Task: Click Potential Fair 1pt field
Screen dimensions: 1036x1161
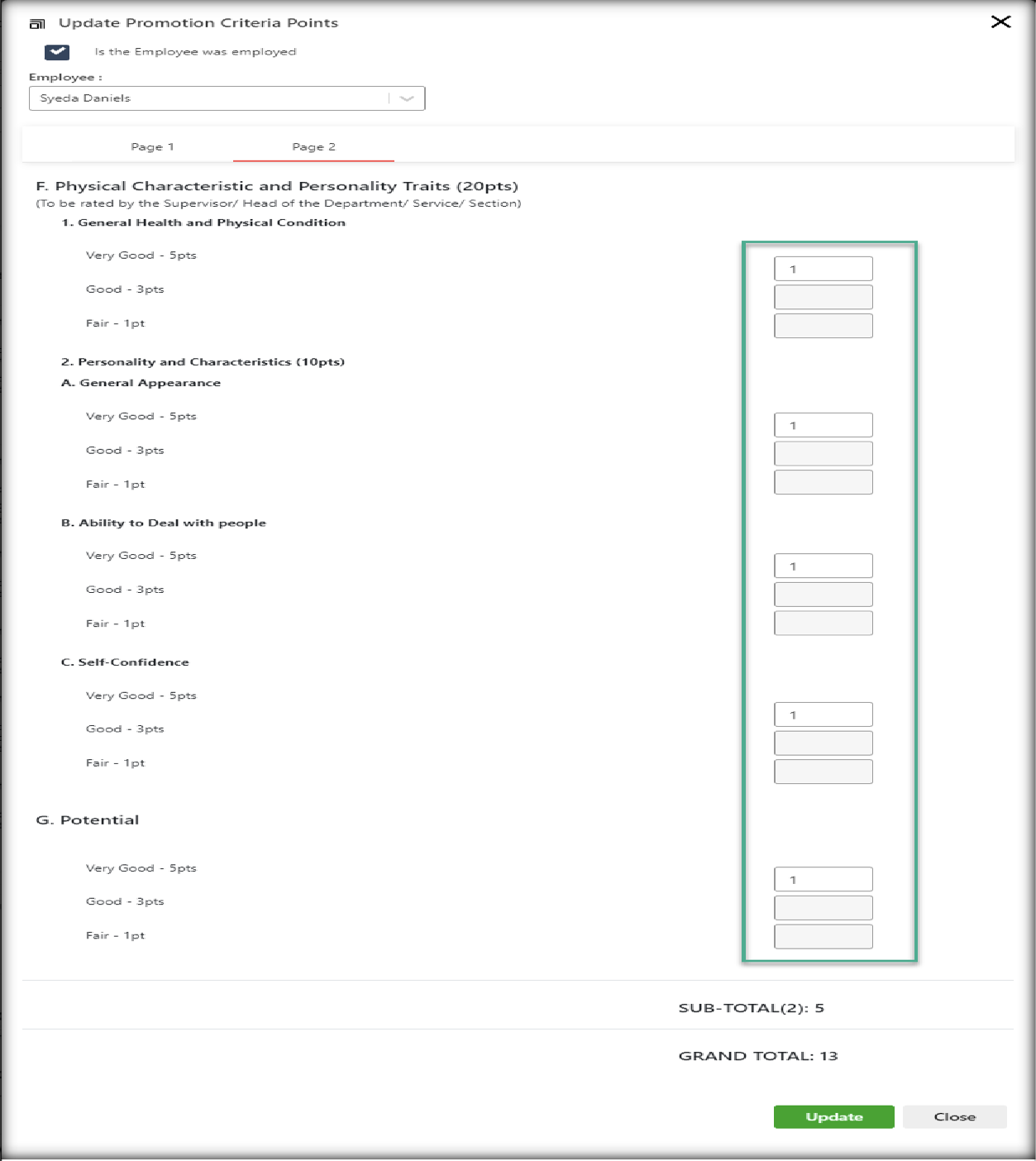Action: tap(823, 937)
